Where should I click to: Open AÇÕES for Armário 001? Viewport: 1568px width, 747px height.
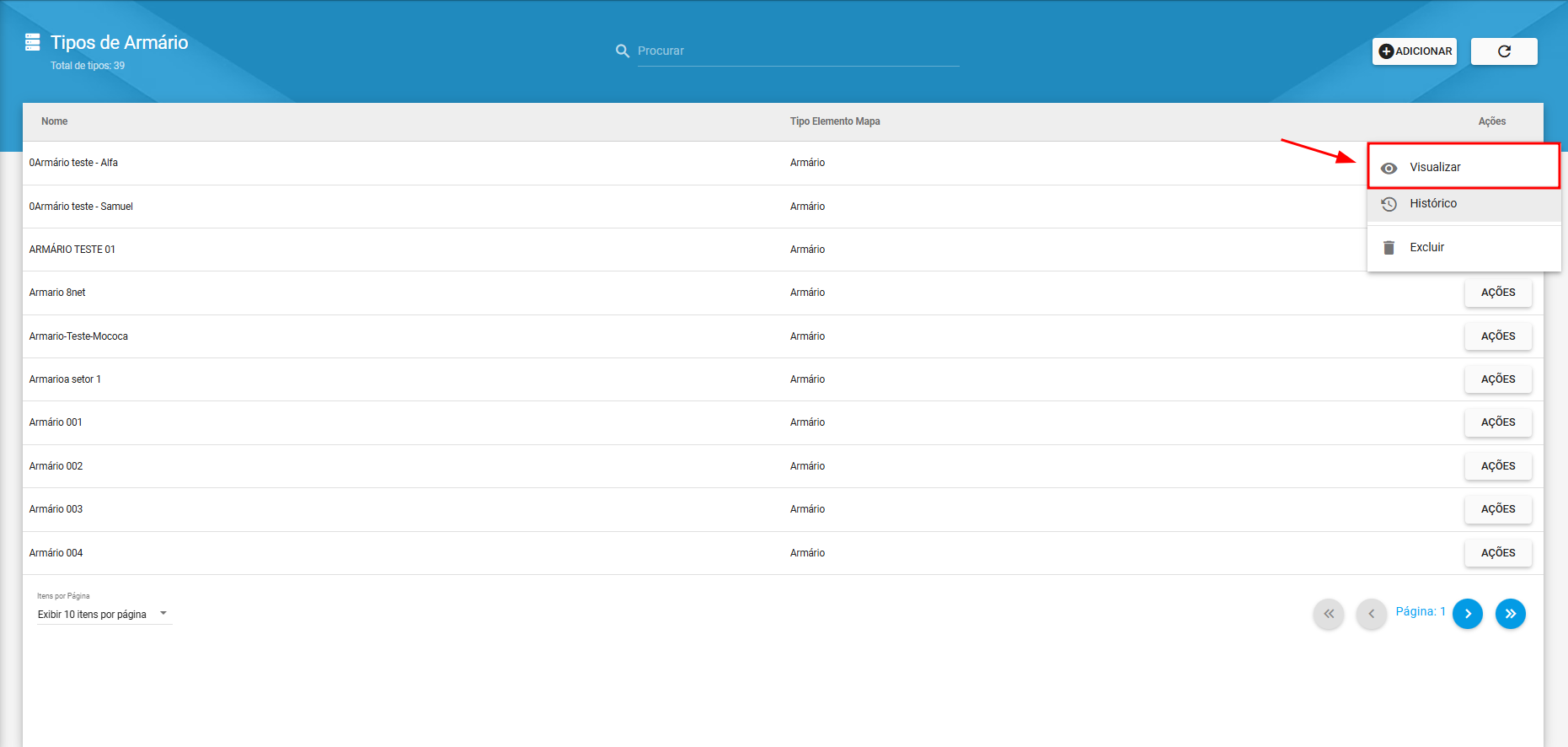pyautogui.click(x=1498, y=422)
